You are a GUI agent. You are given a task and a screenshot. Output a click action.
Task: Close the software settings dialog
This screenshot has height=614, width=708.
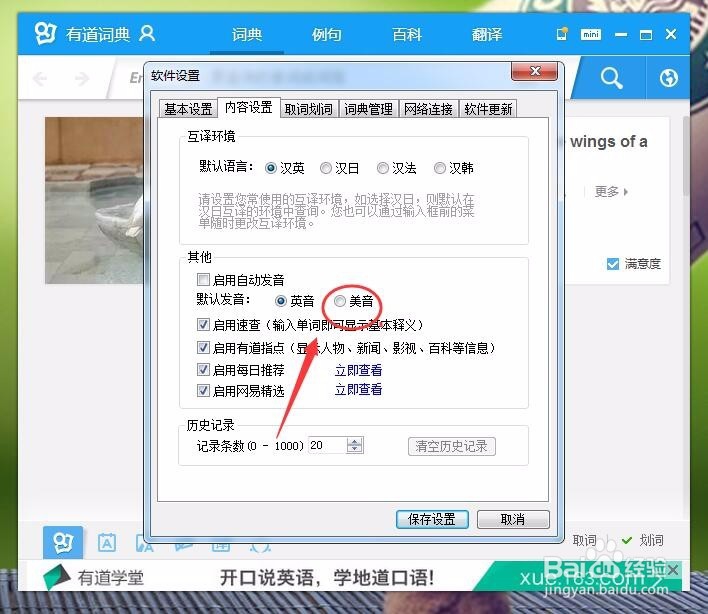point(535,71)
